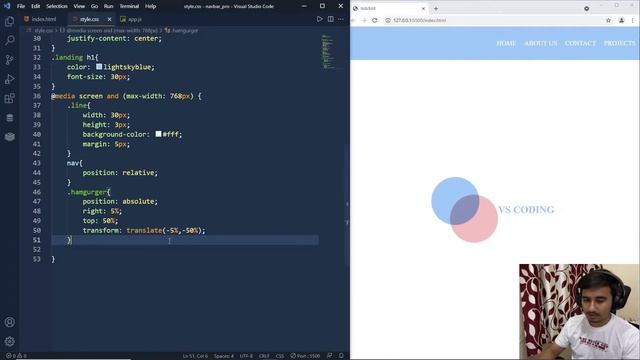Viewport: 640px width, 360px height.
Task: Click the CONTACT navbar link
Action: point(580,43)
